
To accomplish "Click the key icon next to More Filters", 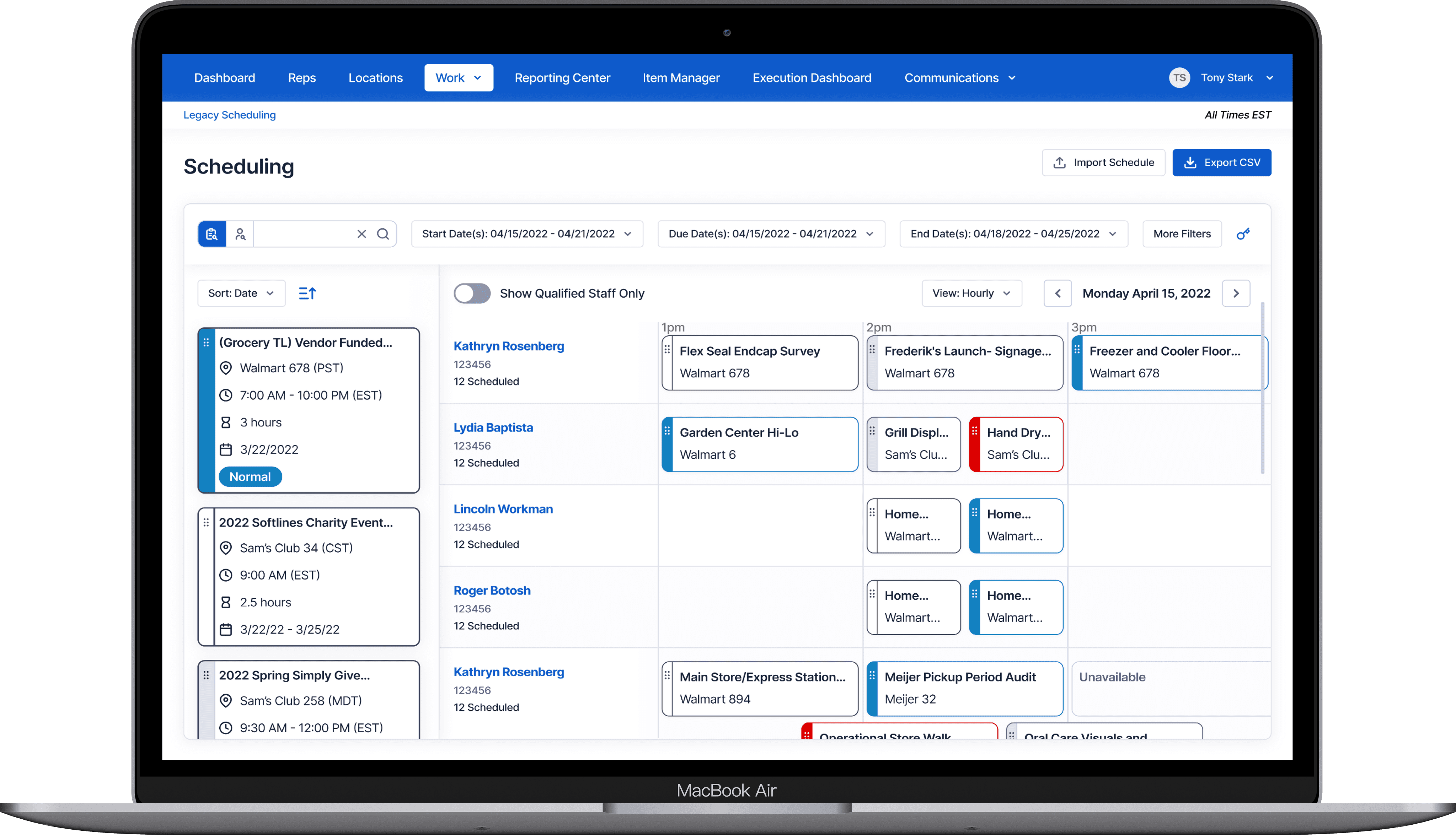I will pos(1243,234).
